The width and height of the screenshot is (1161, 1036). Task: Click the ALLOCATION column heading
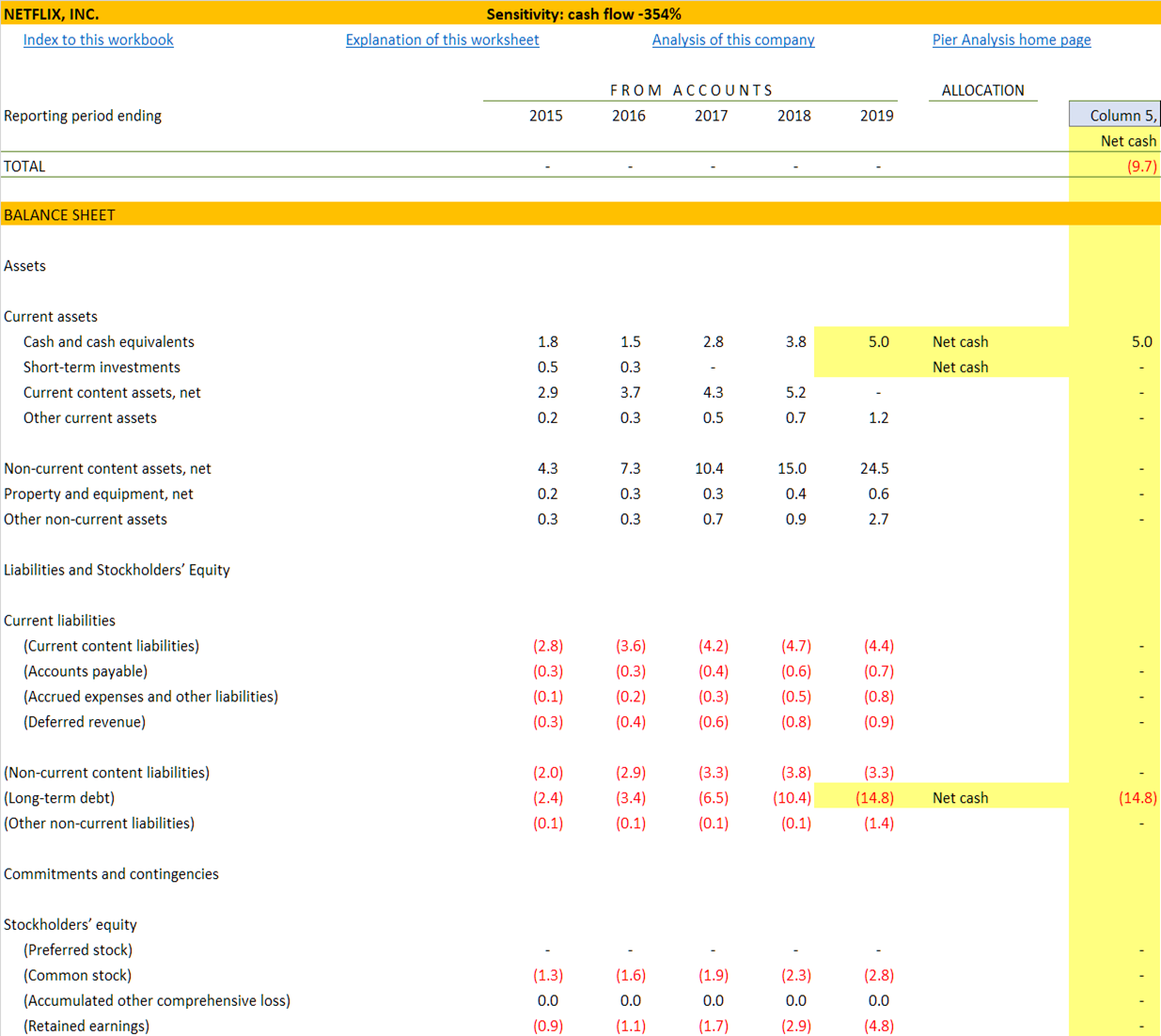(982, 90)
